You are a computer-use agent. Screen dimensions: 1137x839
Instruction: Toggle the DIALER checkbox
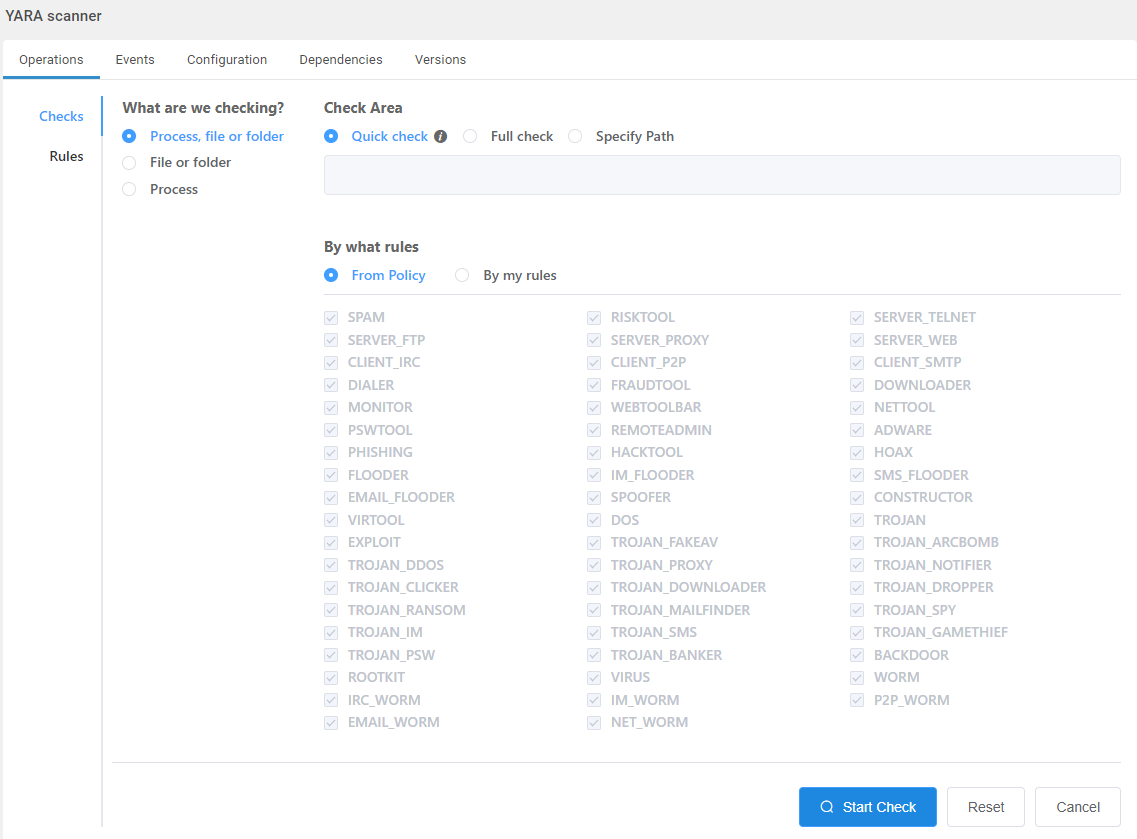pyautogui.click(x=331, y=385)
